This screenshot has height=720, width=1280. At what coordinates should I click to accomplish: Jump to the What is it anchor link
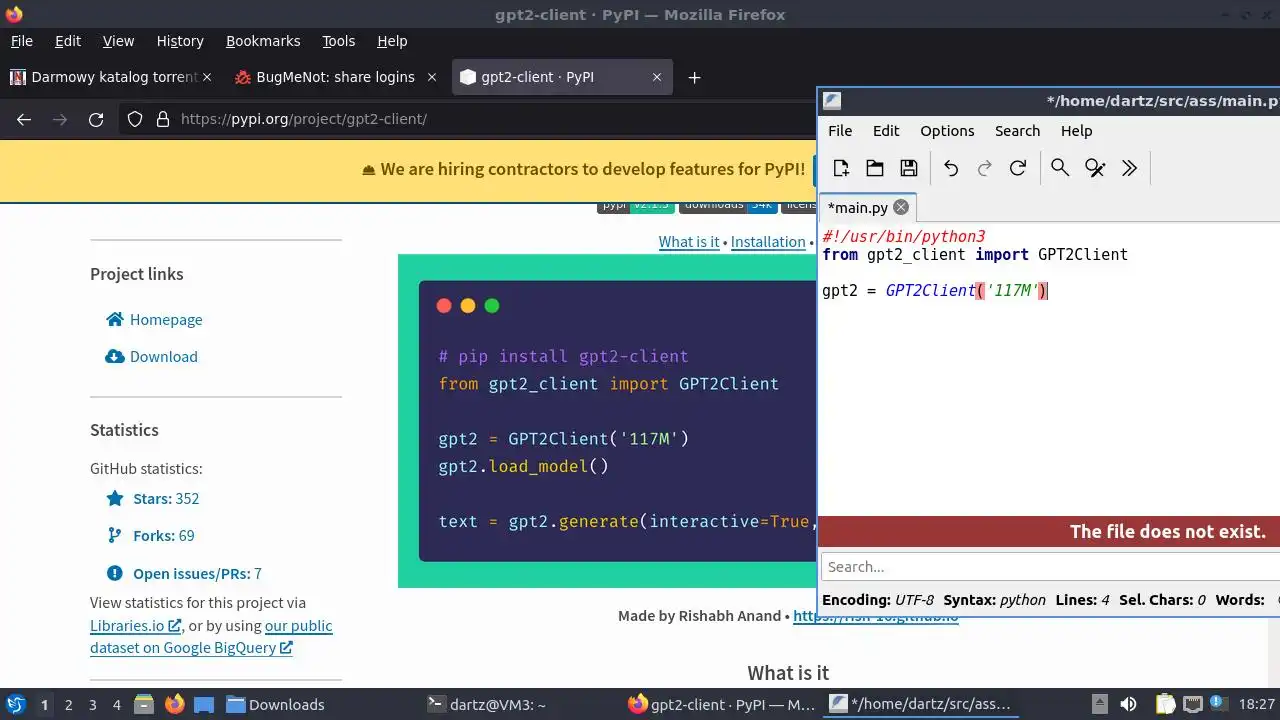689,242
